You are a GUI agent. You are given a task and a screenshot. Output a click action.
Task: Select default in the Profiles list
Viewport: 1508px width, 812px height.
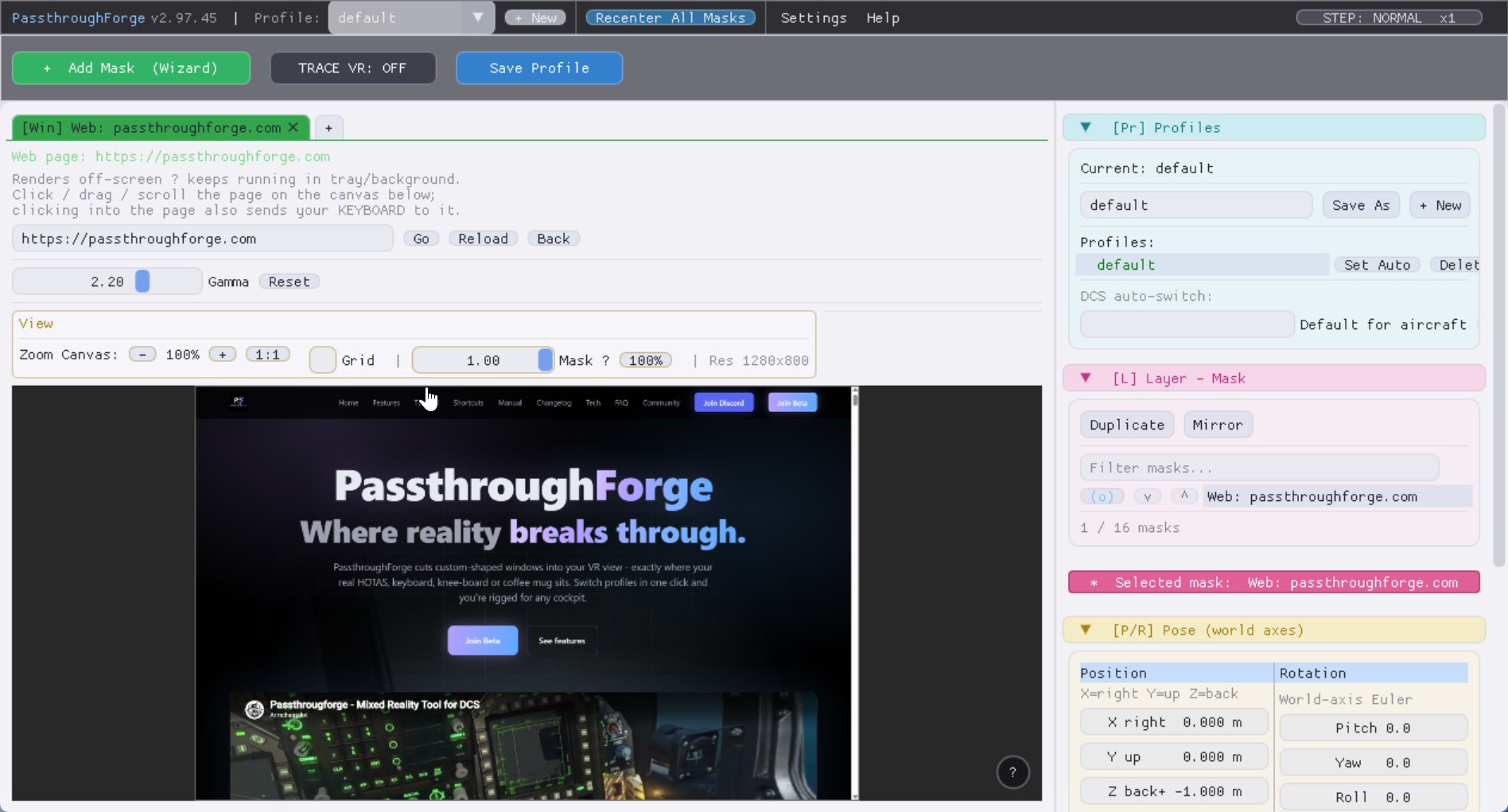coord(1203,265)
